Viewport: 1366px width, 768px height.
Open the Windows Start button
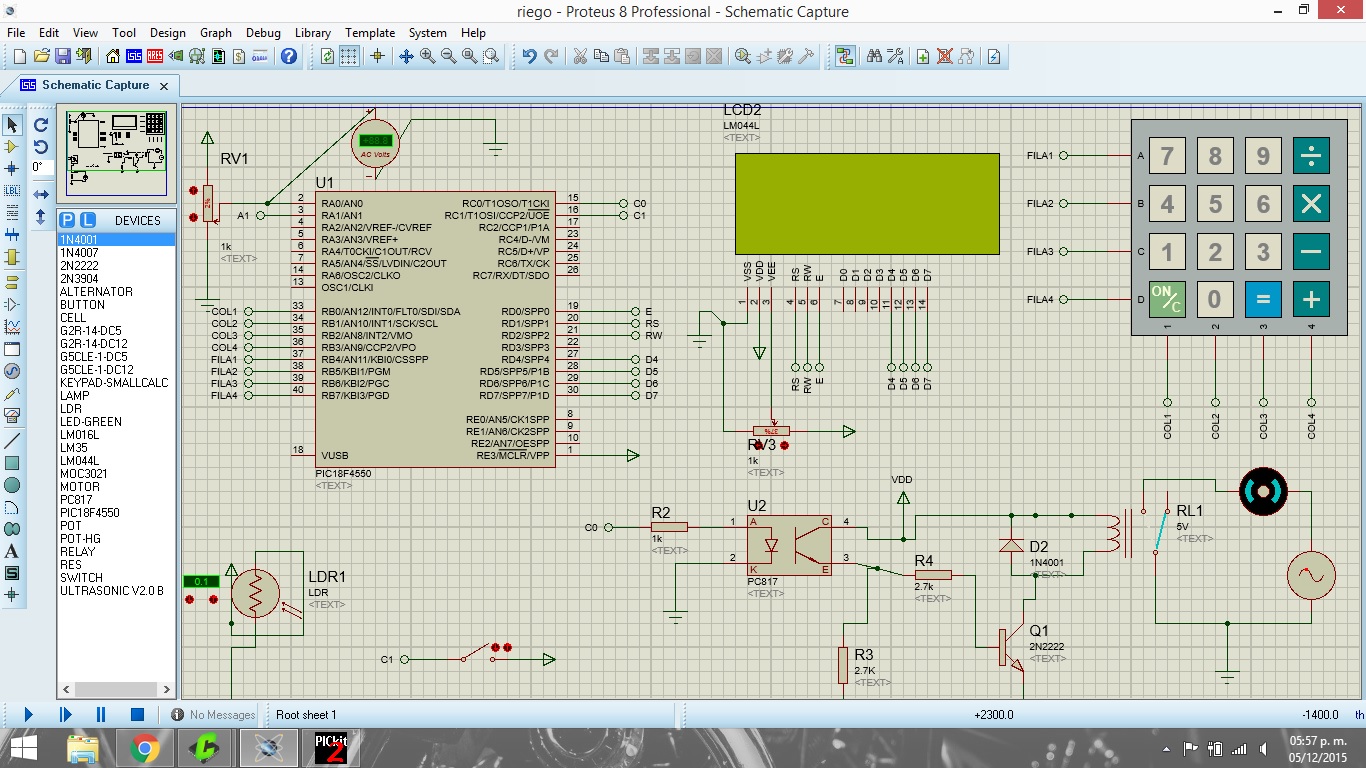coord(23,748)
